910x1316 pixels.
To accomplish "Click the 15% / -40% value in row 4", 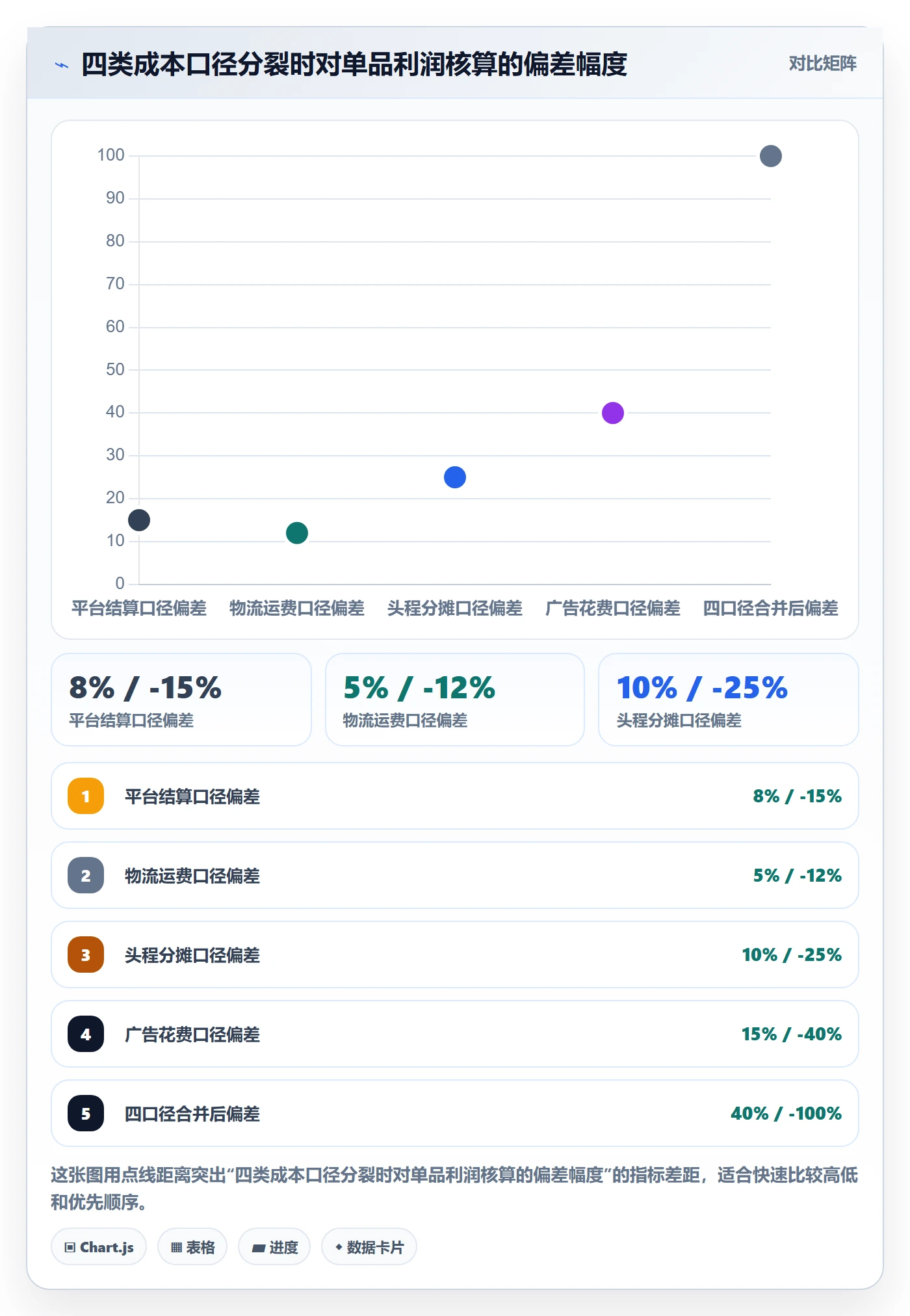I will [792, 1034].
